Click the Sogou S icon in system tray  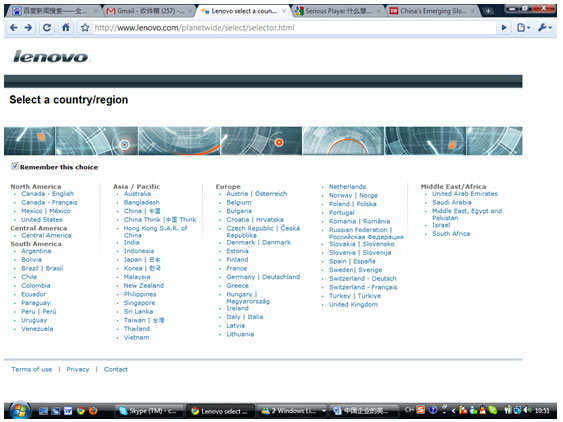(421, 410)
